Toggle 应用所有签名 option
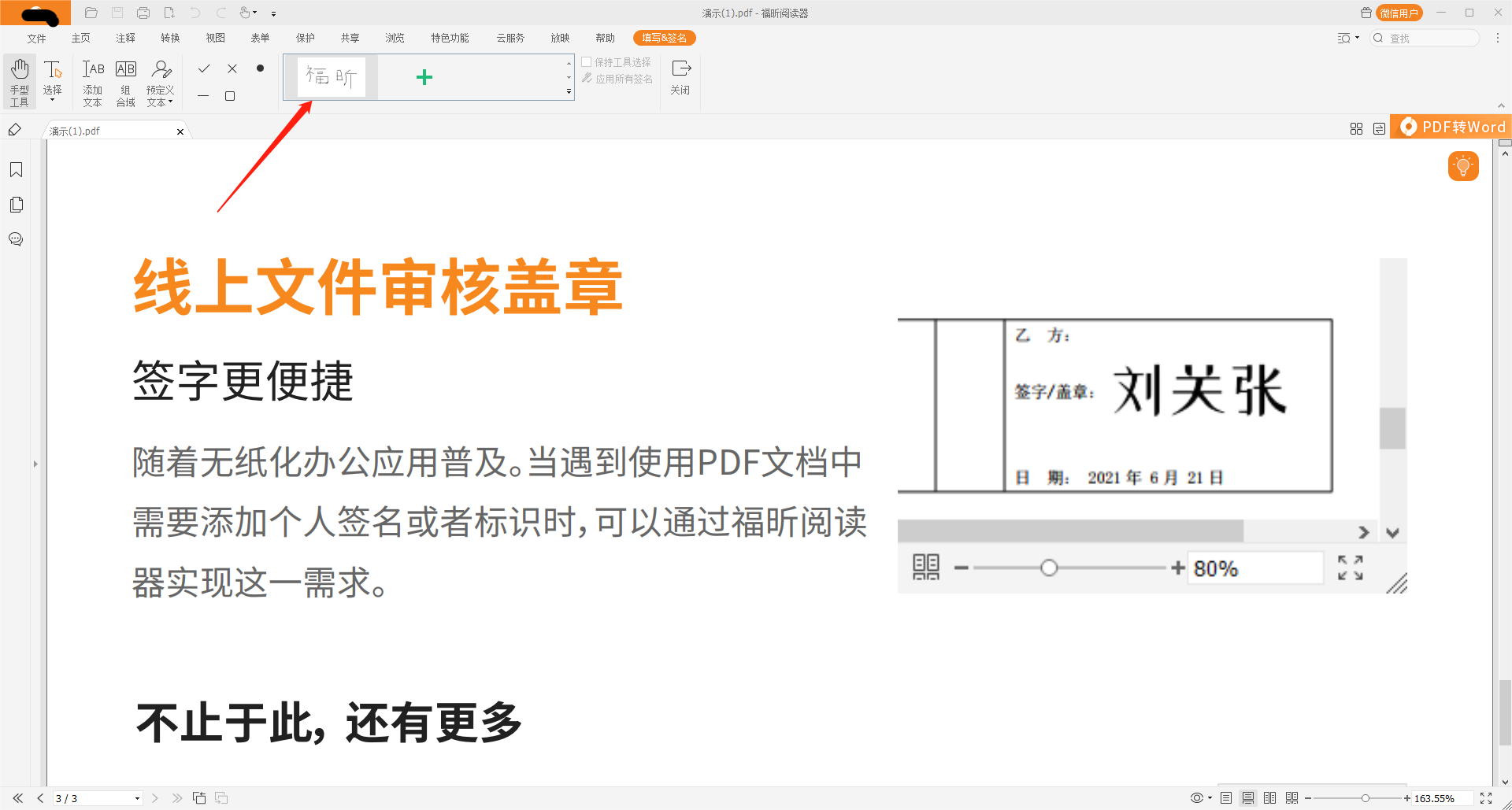1512x810 pixels. click(618, 78)
